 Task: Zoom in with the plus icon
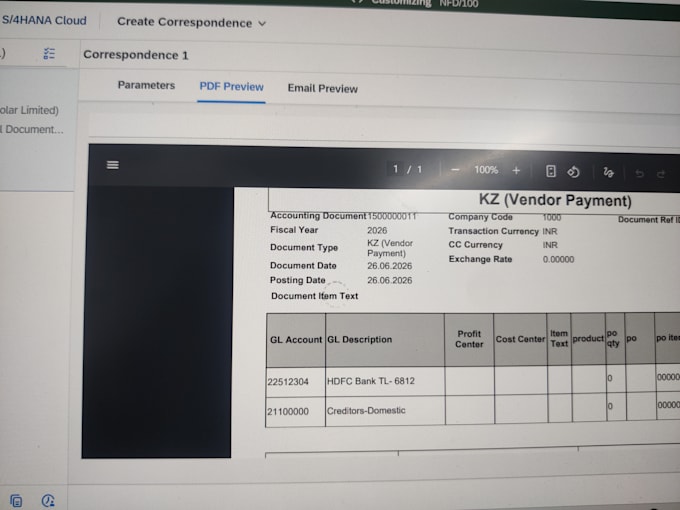(516, 170)
